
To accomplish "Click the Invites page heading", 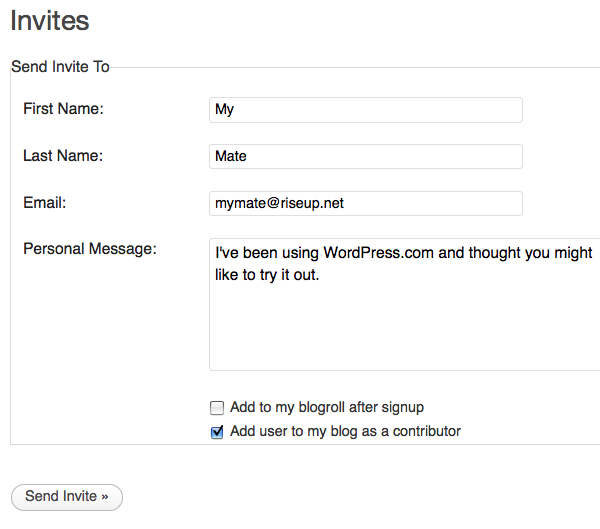I will click(49, 20).
